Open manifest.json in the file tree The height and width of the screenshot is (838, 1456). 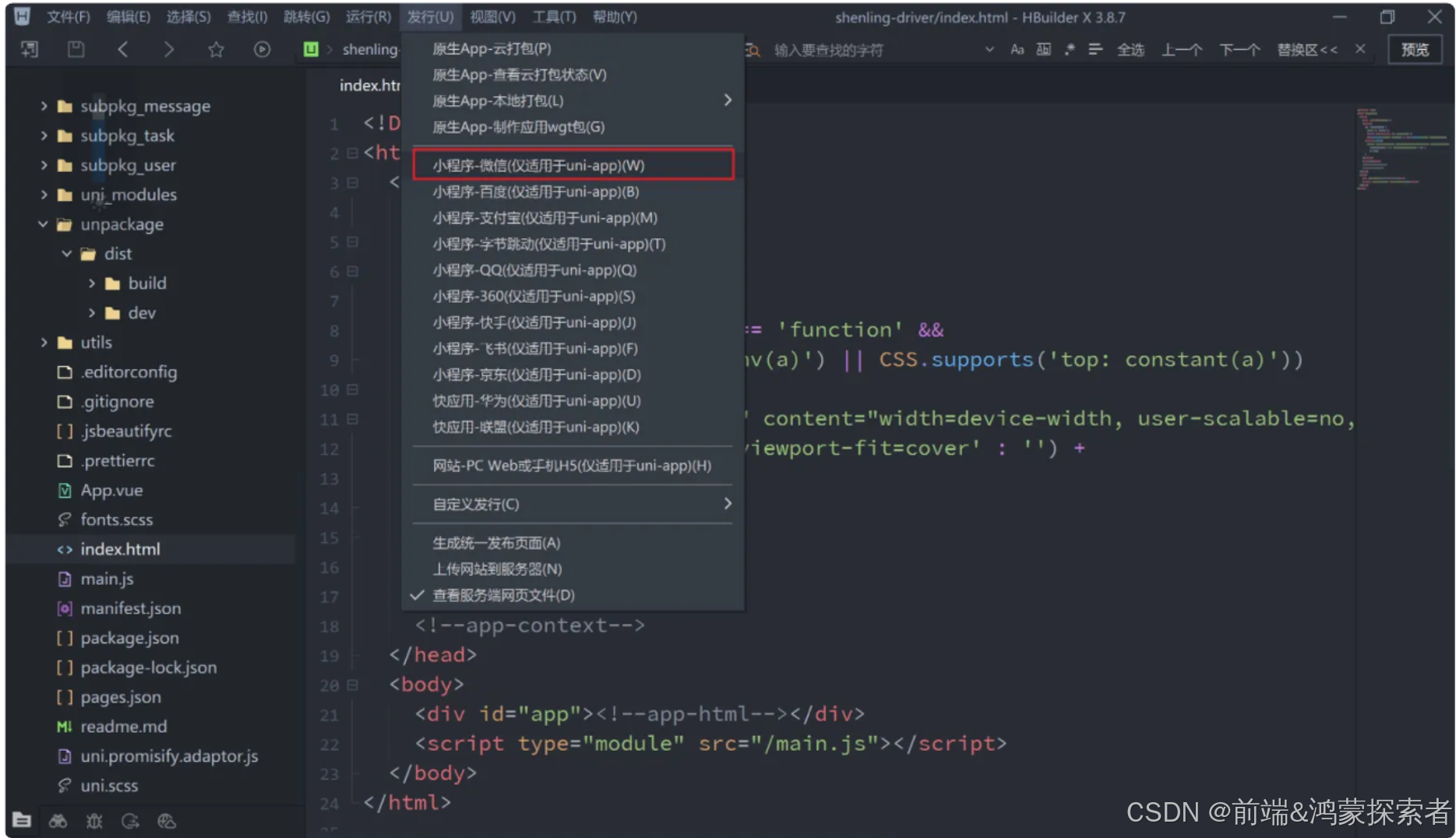(x=130, y=608)
